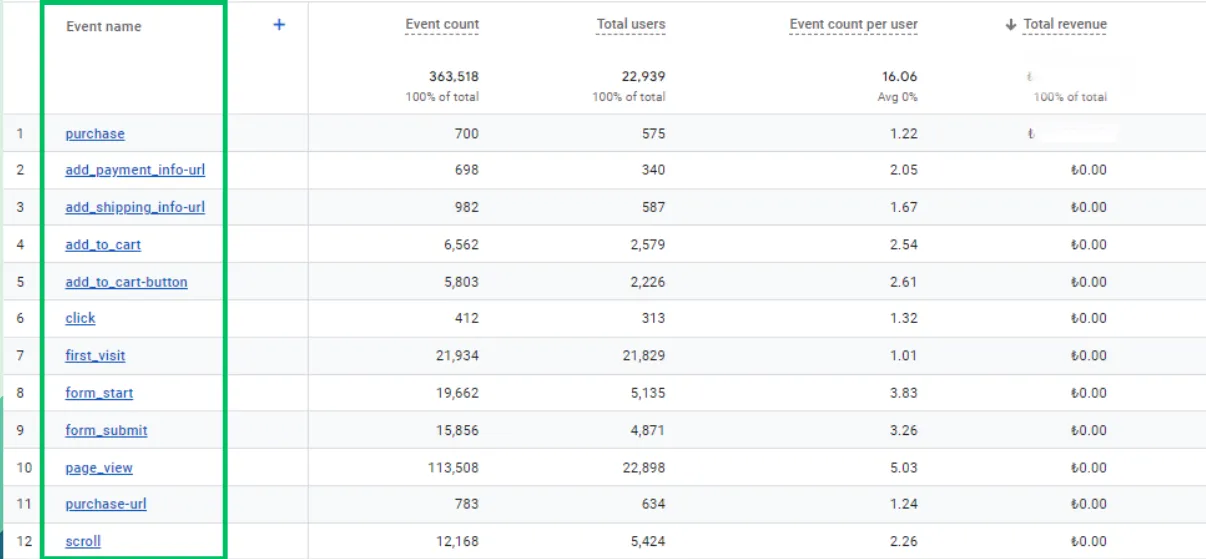Open the add_shipping_info-url event
This screenshot has width=1206, height=559.
click(135, 207)
